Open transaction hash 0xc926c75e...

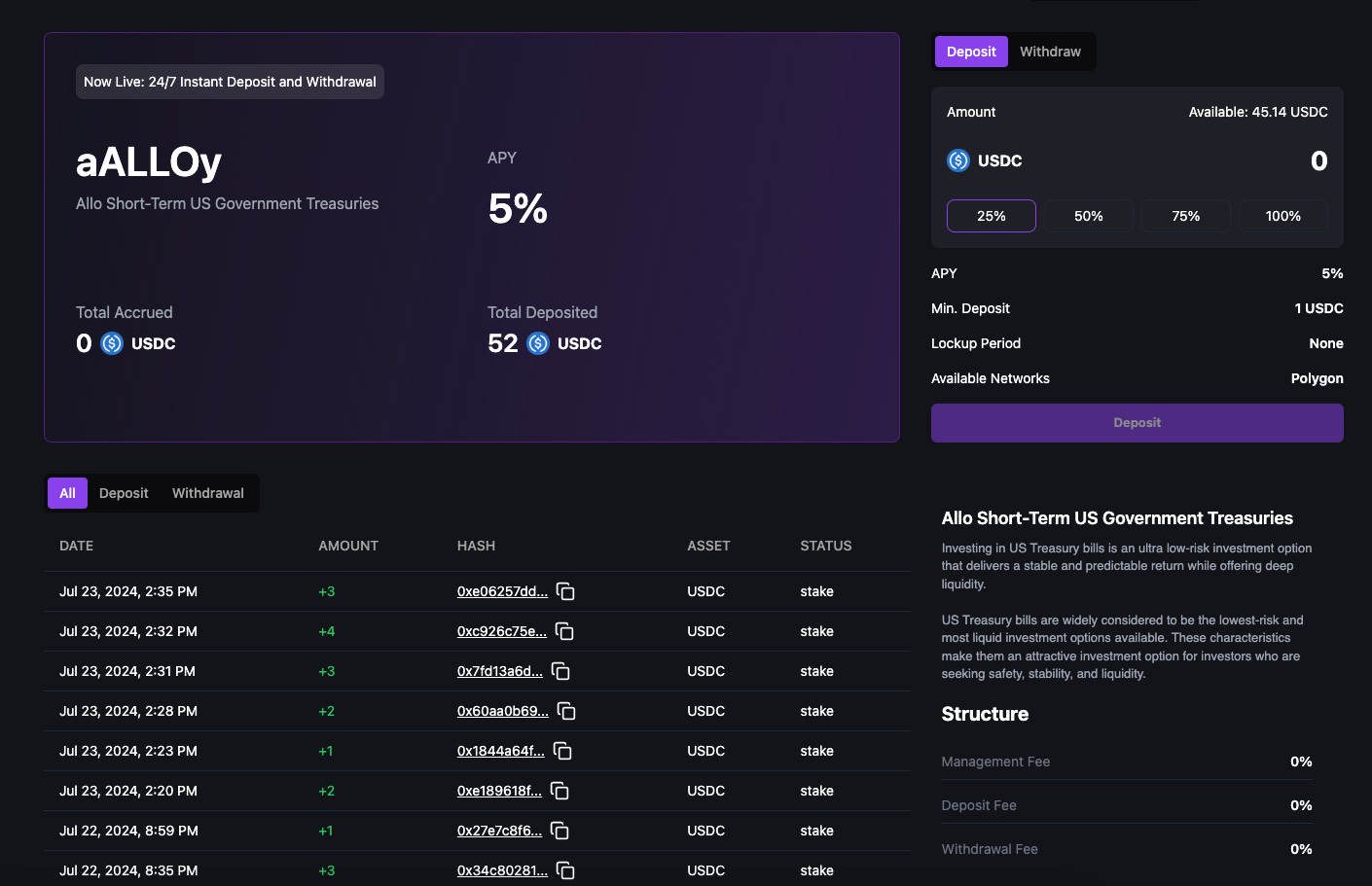[x=502, y=631]
